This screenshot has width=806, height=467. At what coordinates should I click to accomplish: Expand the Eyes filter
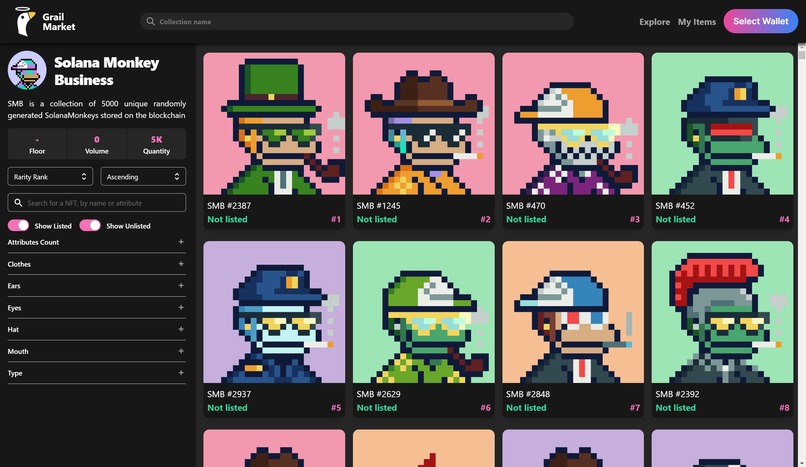click(97, 308)
